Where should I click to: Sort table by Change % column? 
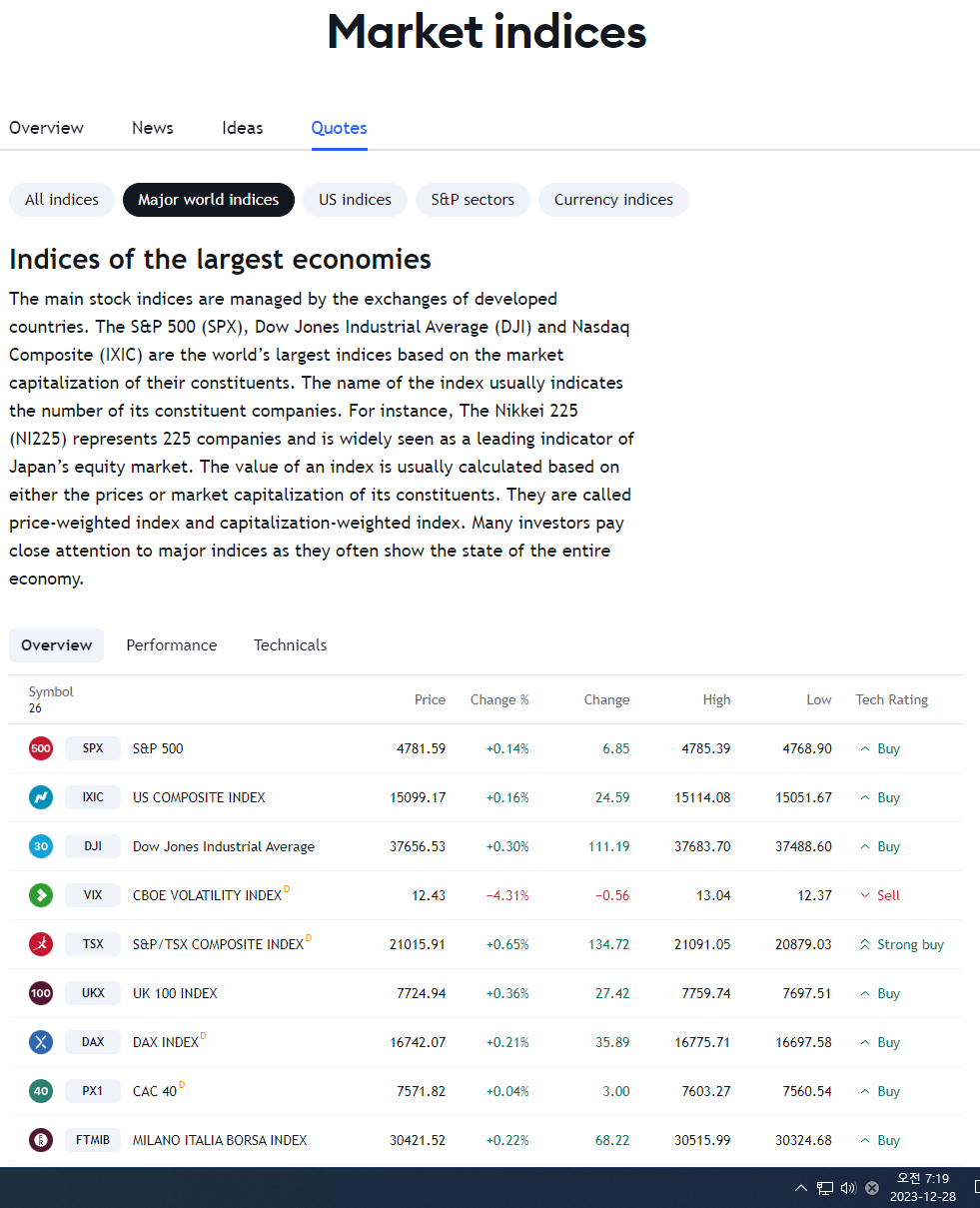pyautogui.click(x=499, y=699)
